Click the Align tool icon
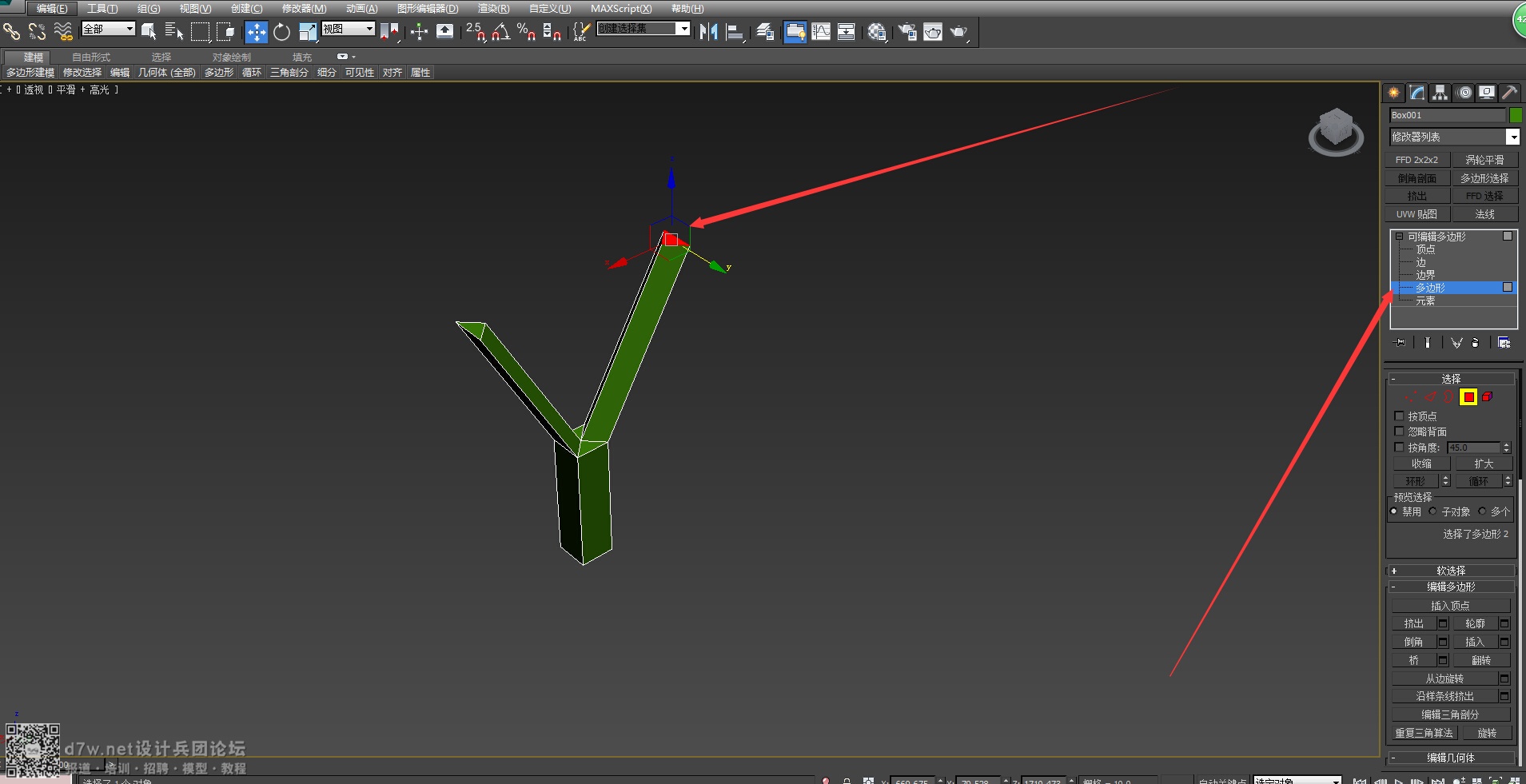The width and height of the screenshot is (1526, 784). tap(735, 31)
